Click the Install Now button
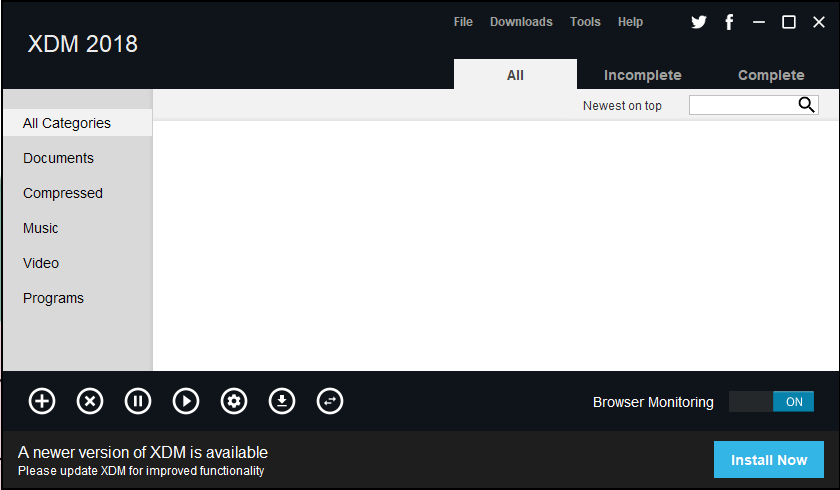The height and width of the screenshot is (490, 840). click(x=769, y=459)
